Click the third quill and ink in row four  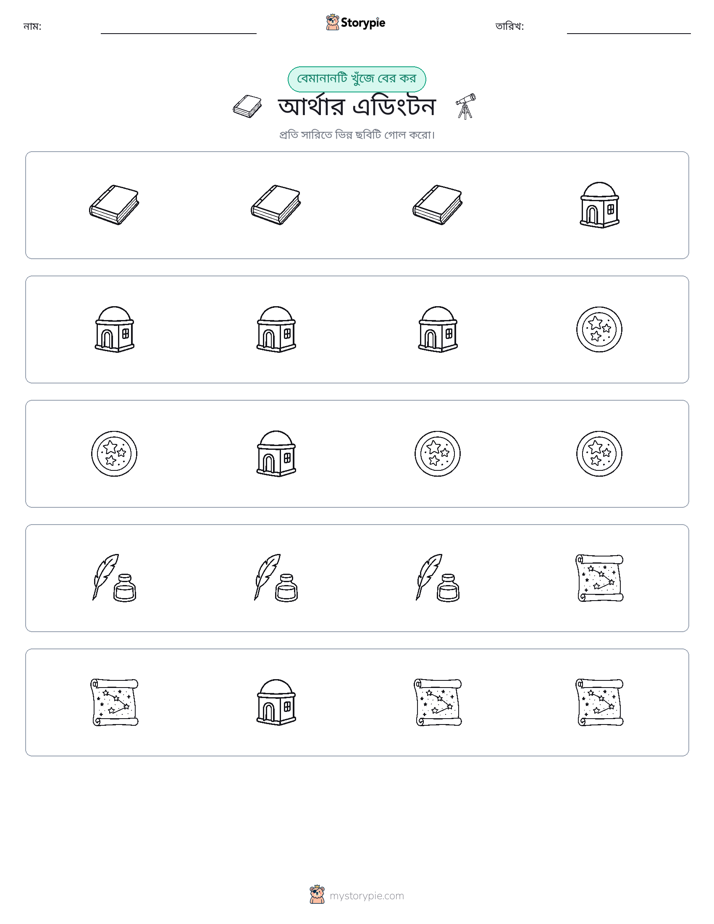[438, 578]
